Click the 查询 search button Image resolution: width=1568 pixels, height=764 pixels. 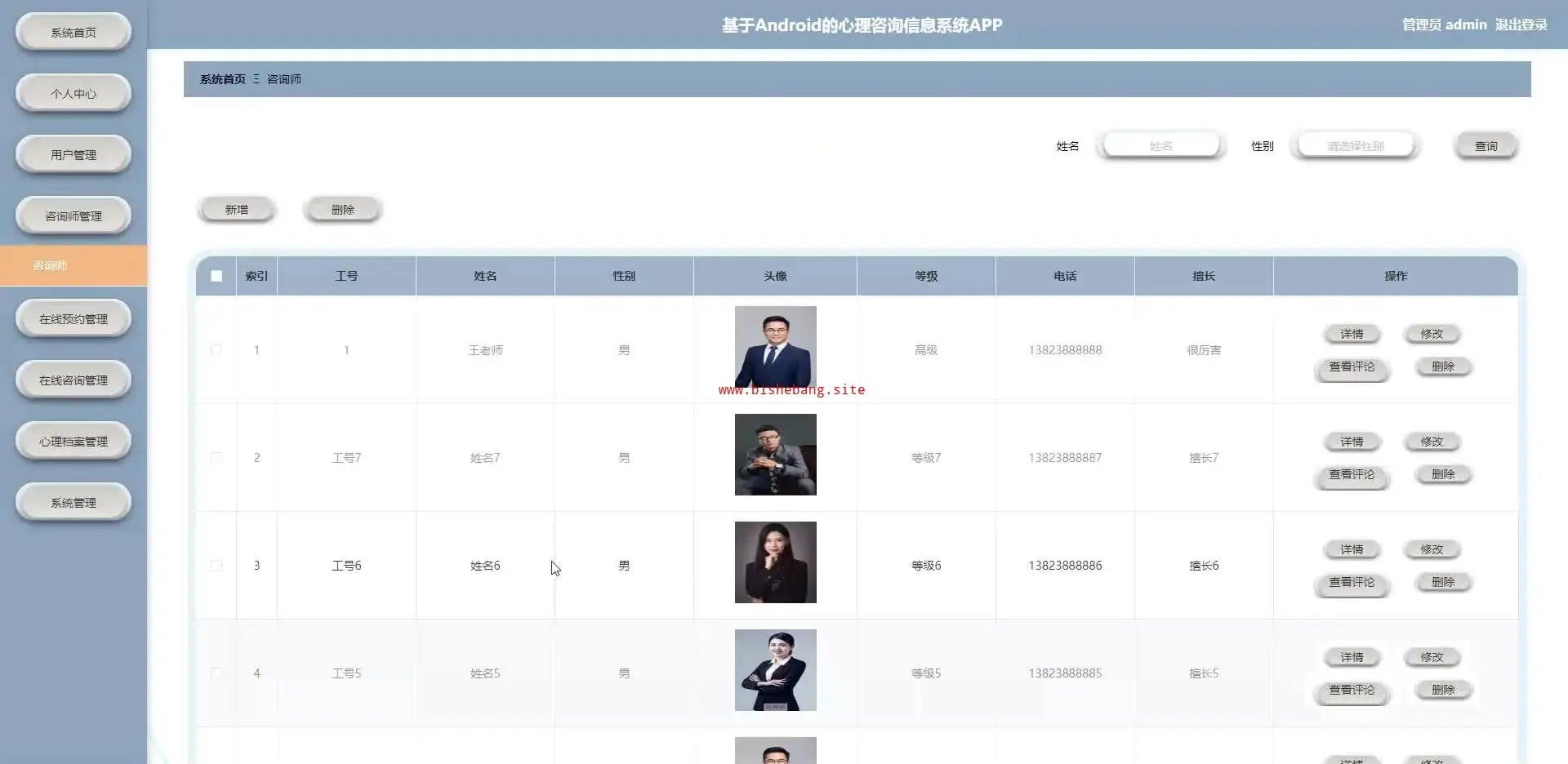tap(1486, 146)
